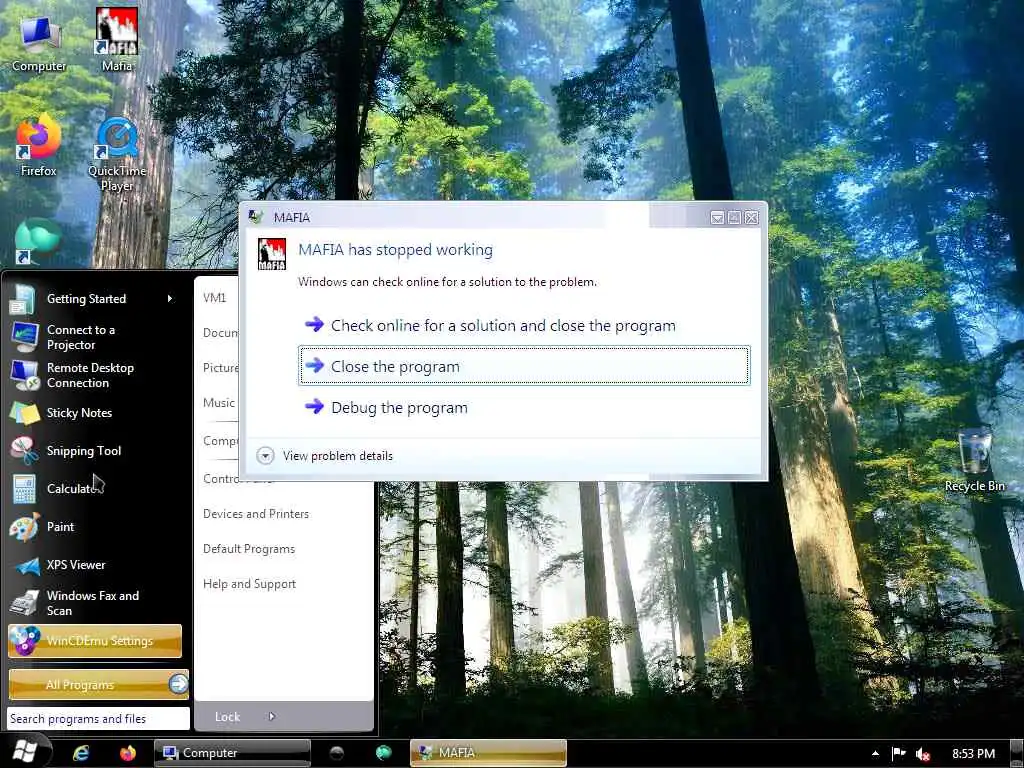Image resolution: width=1024 pixels, height=768 pixels.
Task: Launch the Mafia desktop shortcut
Action: [117, 39]
